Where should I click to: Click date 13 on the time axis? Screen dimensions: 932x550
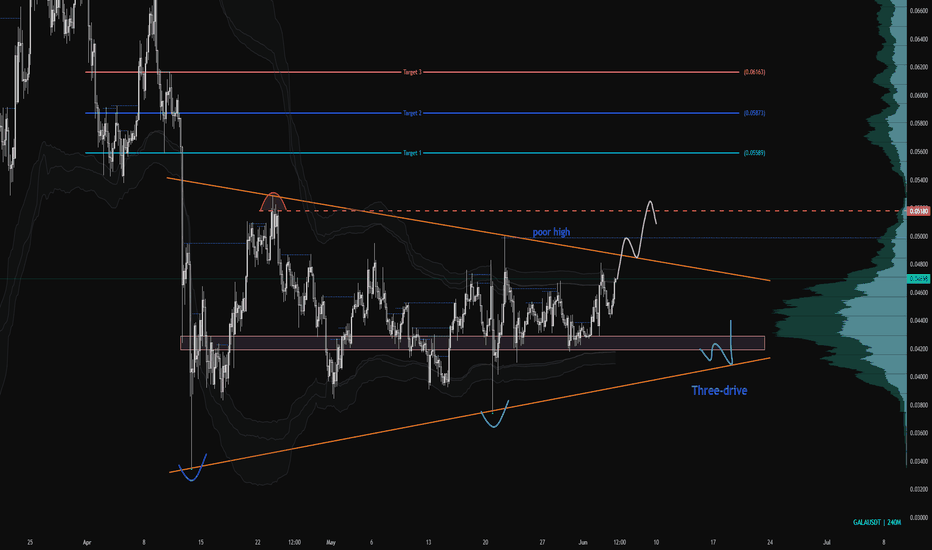[x=429, y=542]
